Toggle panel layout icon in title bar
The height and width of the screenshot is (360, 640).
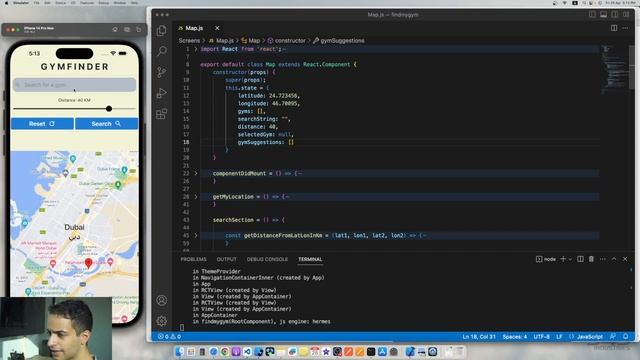pos(603,14)
